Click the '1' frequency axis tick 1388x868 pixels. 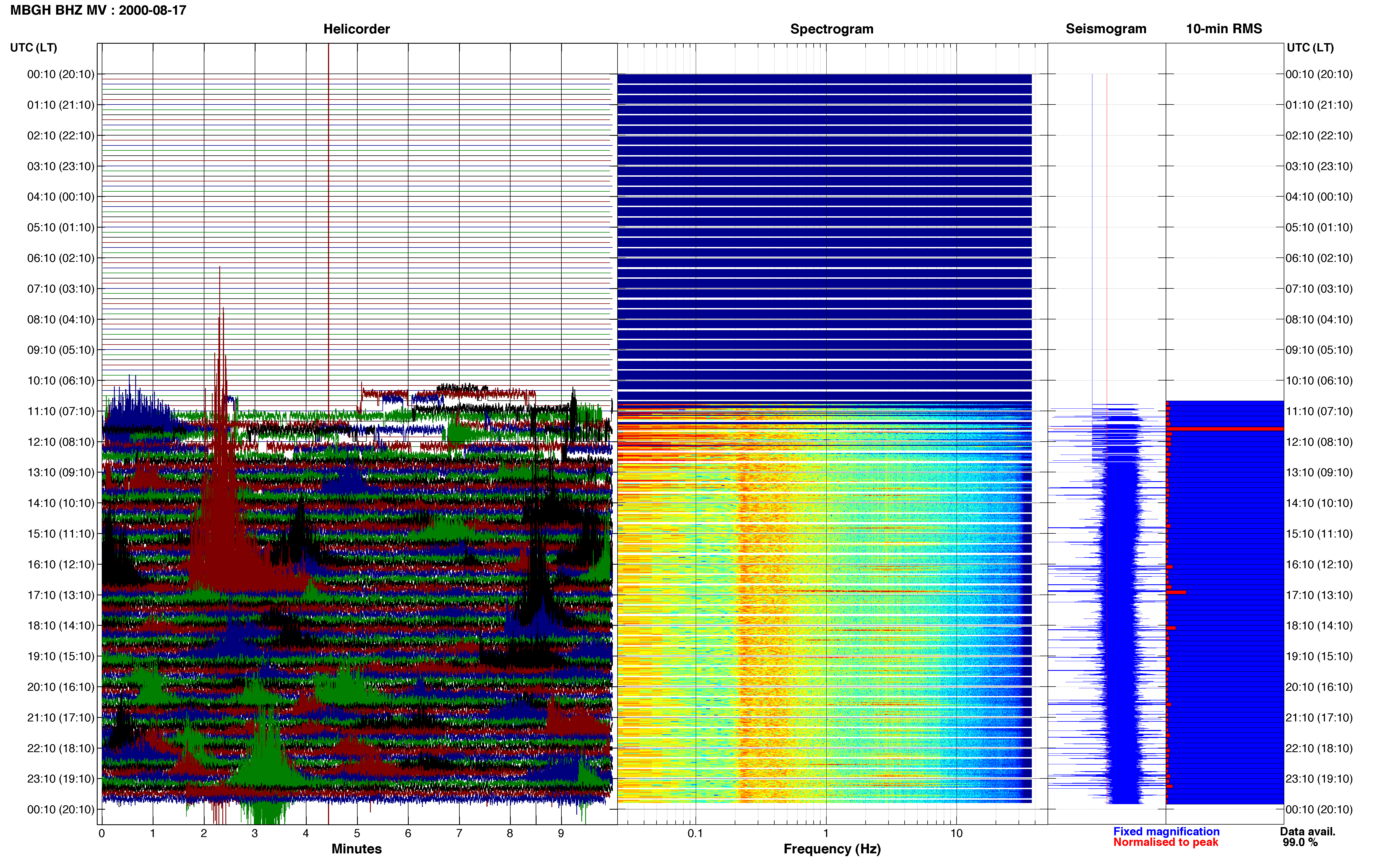[826, 833]
